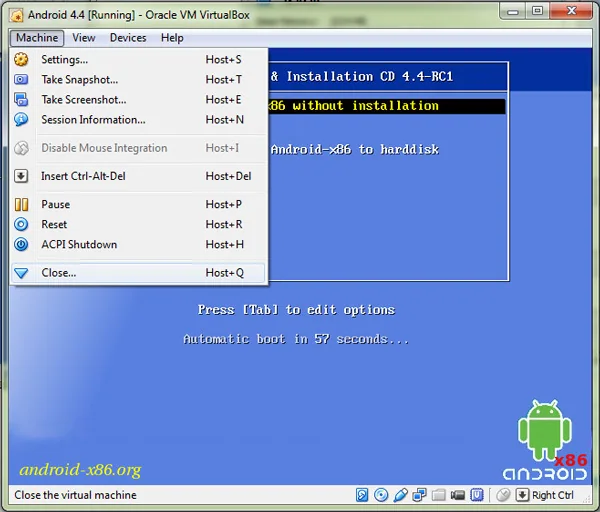This screenshot has height=512, width=600.
Task: Select highlighted 'without installation' boot entry
Action: coord(386,106)
